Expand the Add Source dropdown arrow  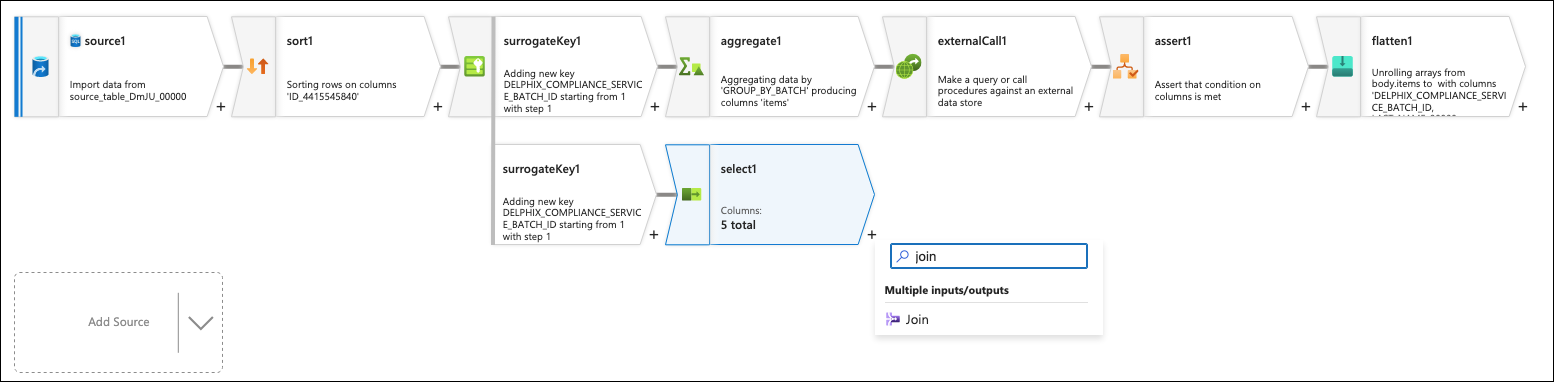point(201,322)
